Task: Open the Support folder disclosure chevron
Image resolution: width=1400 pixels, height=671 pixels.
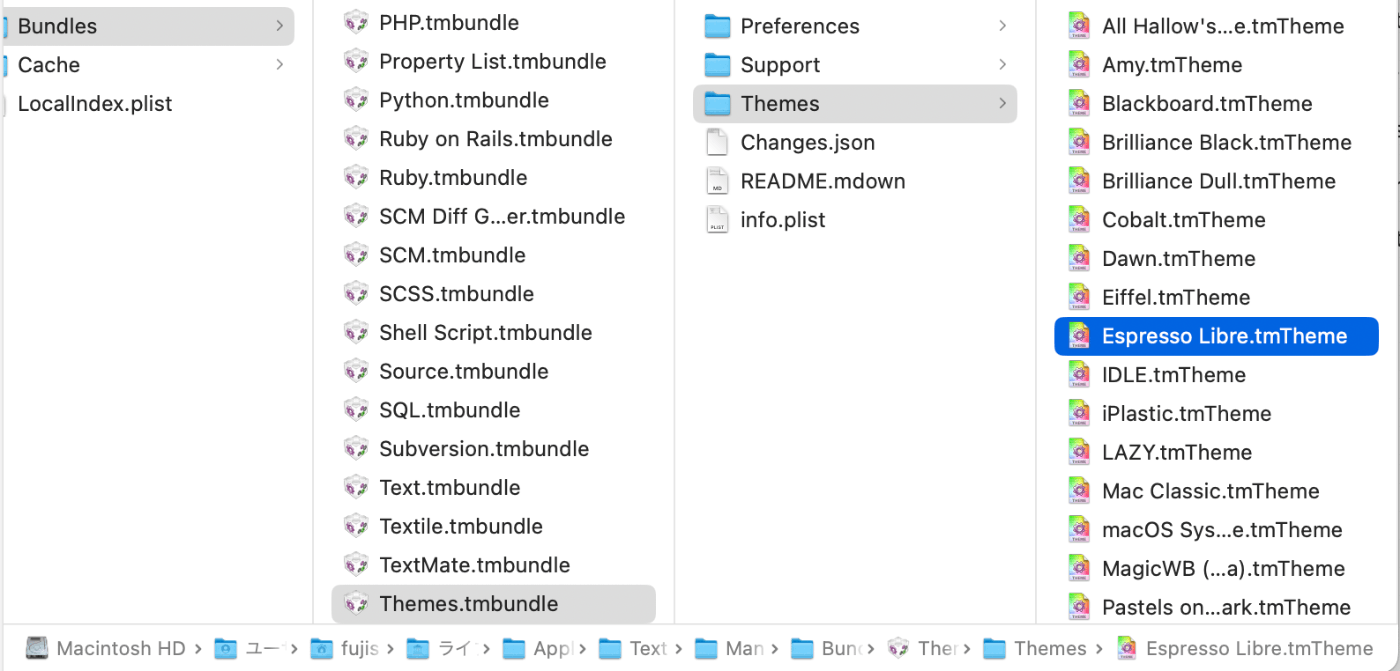Action: (1002, 65)
